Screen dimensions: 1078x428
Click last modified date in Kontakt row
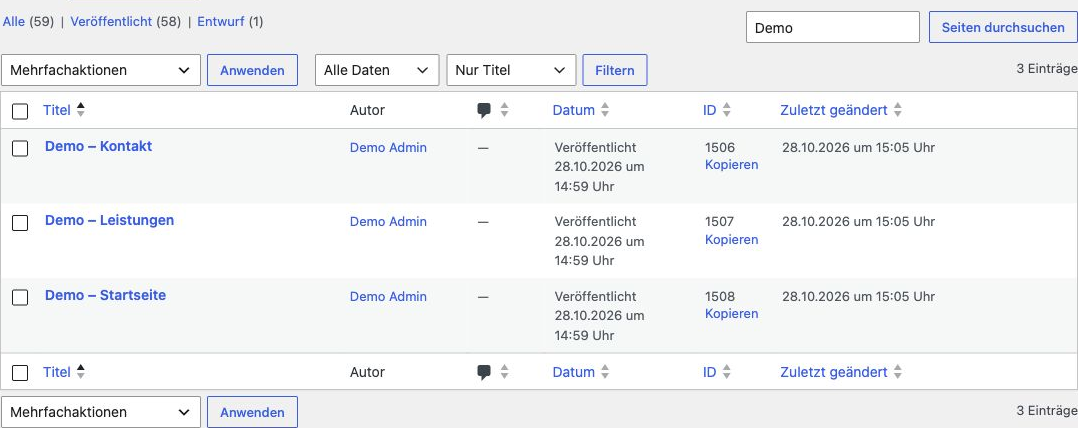coord(859,148)
